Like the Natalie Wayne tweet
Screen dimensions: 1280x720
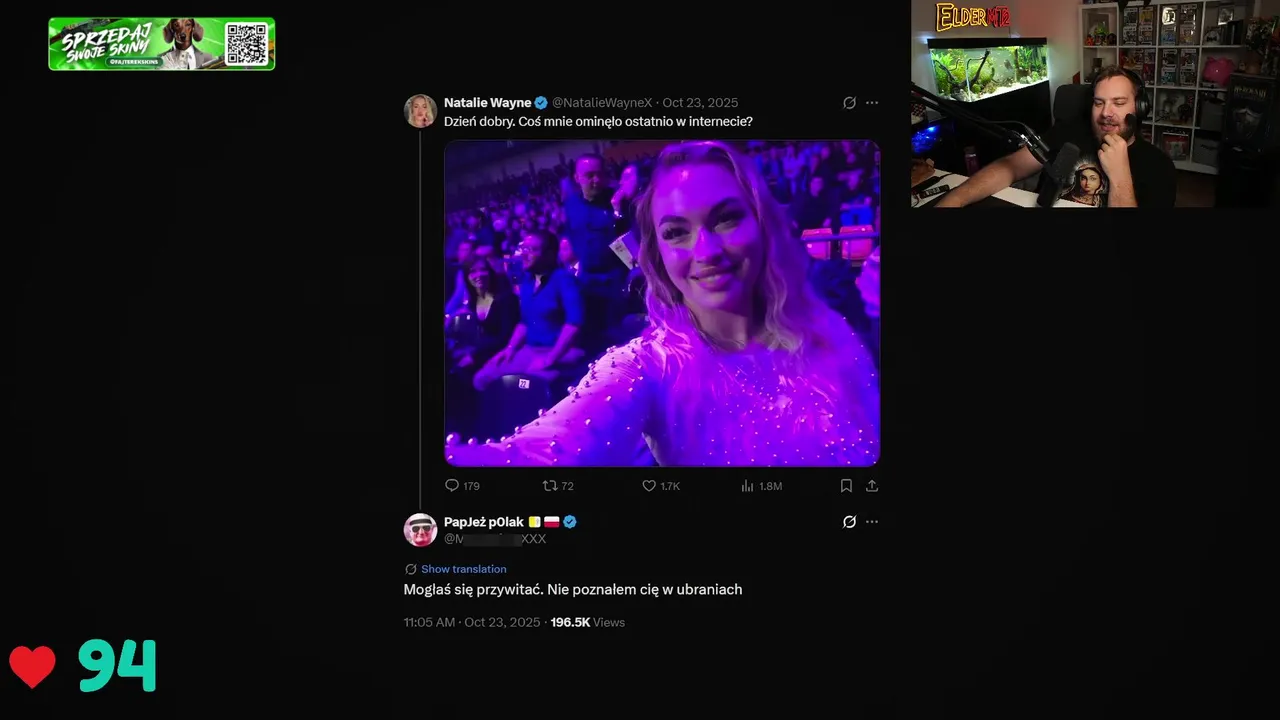pos(661,486)
